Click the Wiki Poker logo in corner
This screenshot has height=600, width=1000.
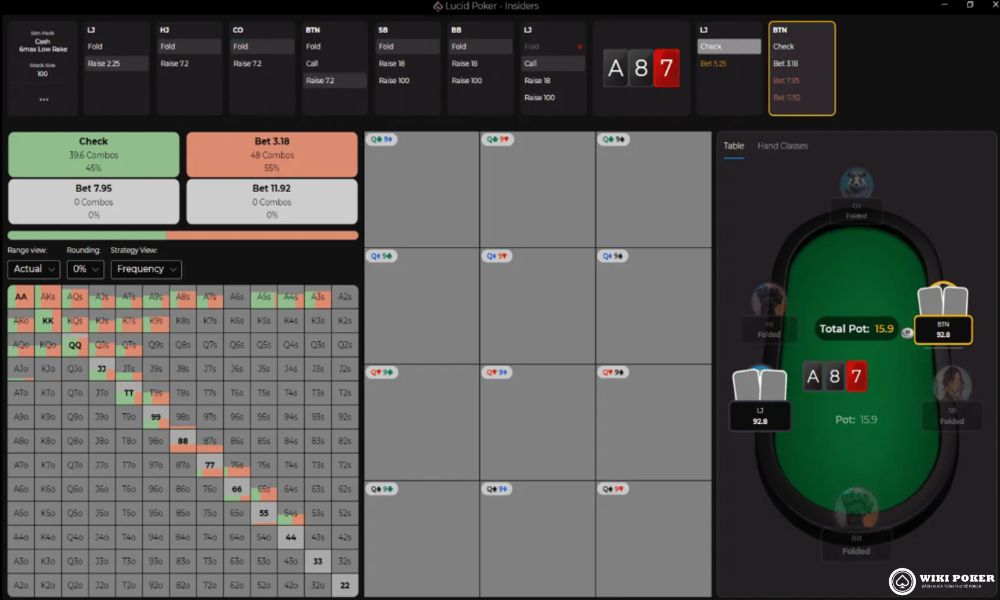point(942,581)
